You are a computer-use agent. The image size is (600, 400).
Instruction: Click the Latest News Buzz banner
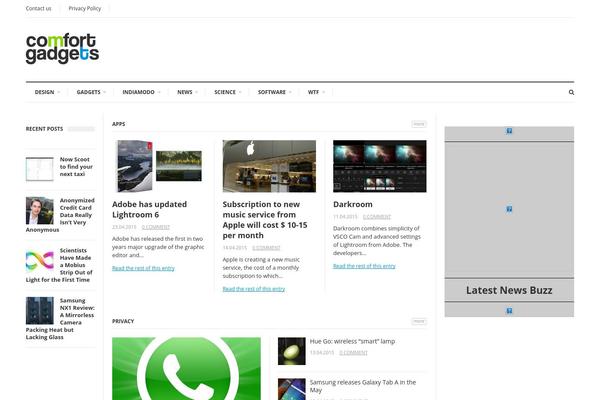(x=509, y=290)
